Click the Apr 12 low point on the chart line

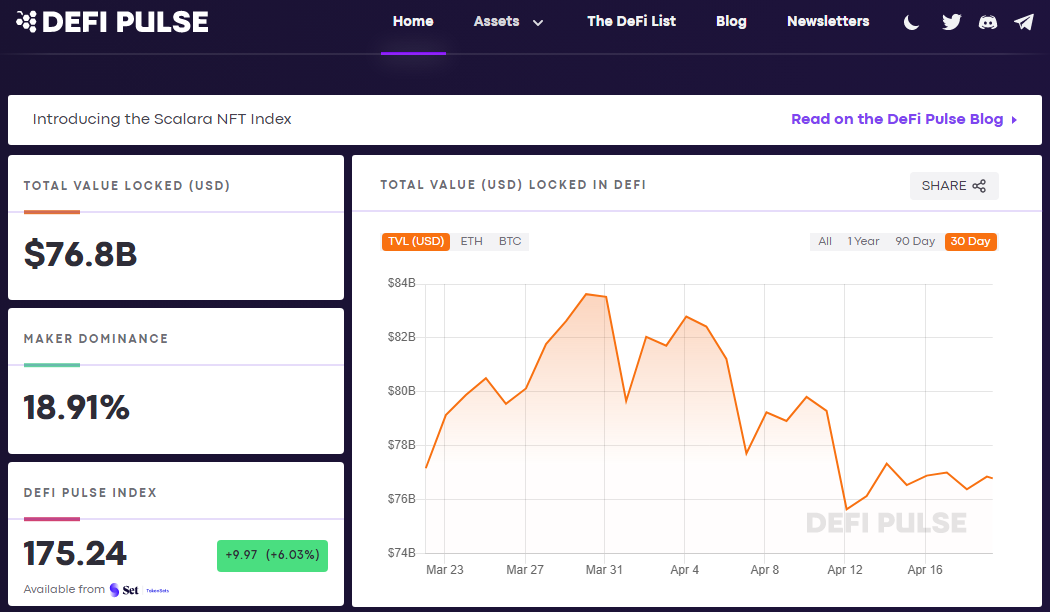tap(846, 509)
